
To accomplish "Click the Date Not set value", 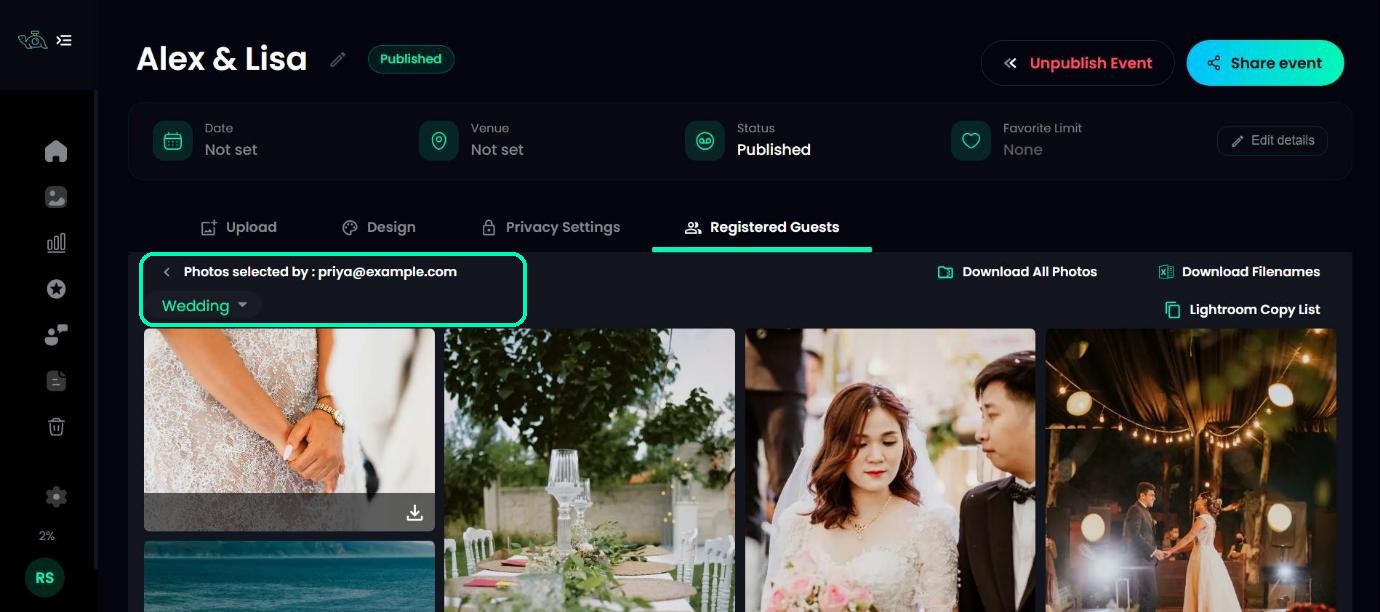I will 231,150.
